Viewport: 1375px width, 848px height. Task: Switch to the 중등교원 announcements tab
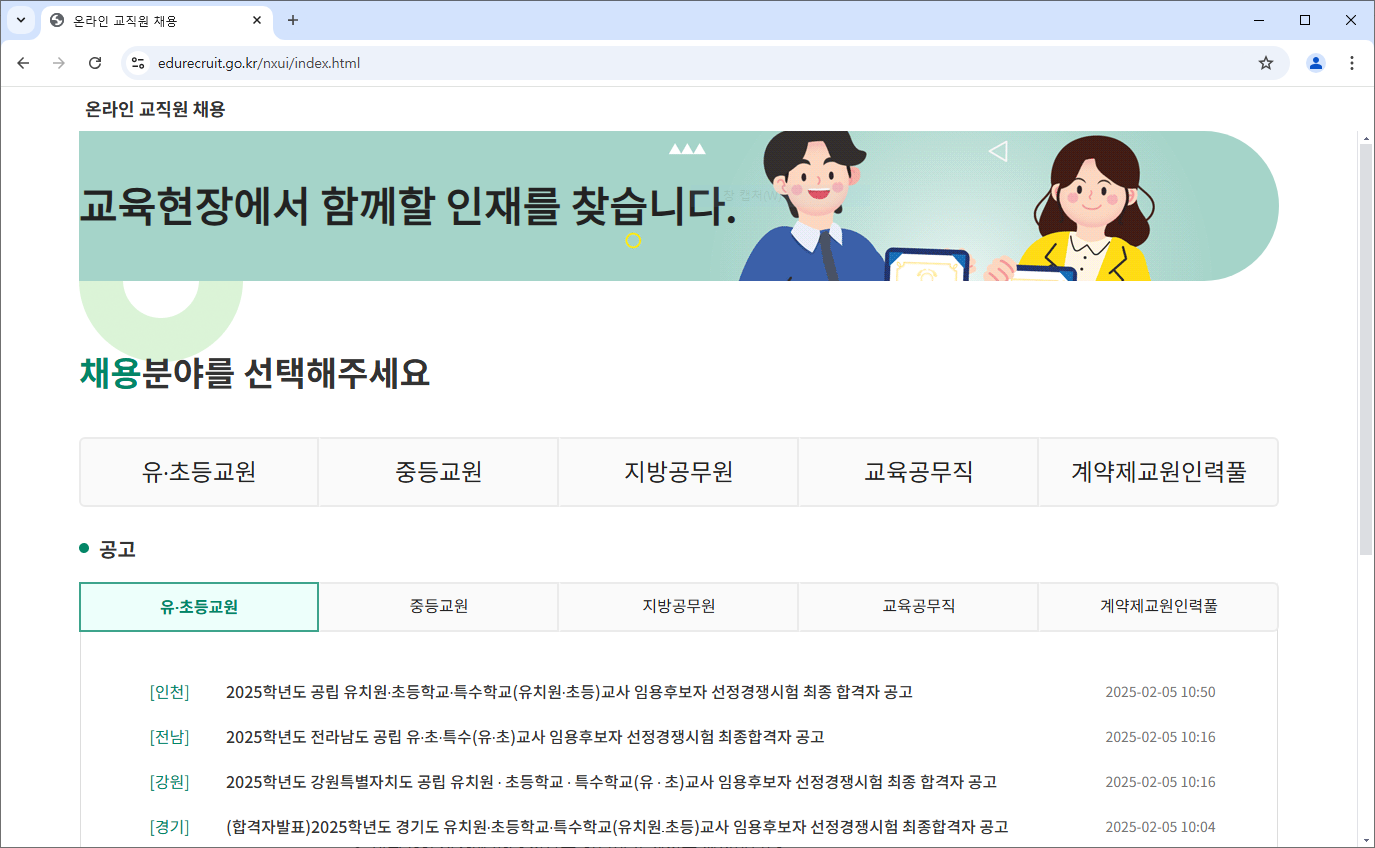point(438,607)
